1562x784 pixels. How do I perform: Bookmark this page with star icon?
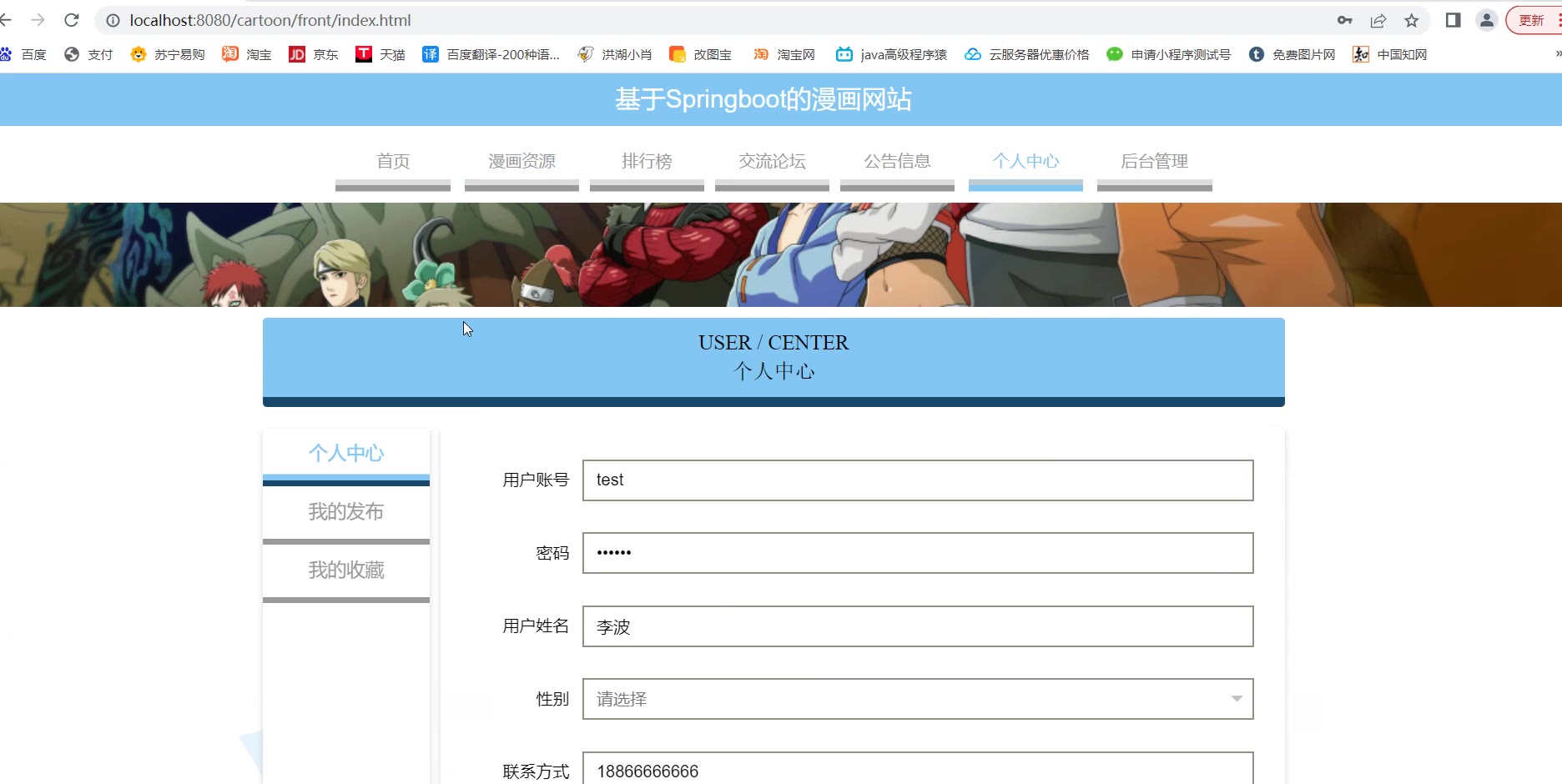coord(1412,20)
